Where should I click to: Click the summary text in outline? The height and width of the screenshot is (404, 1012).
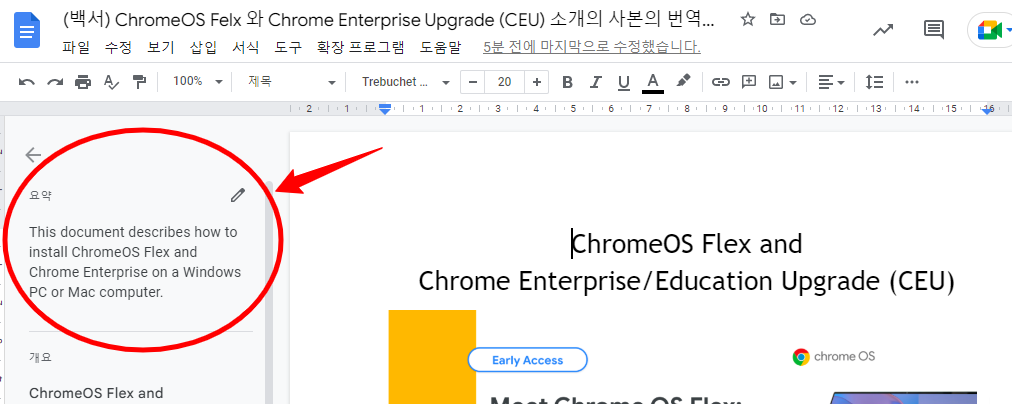135,262
